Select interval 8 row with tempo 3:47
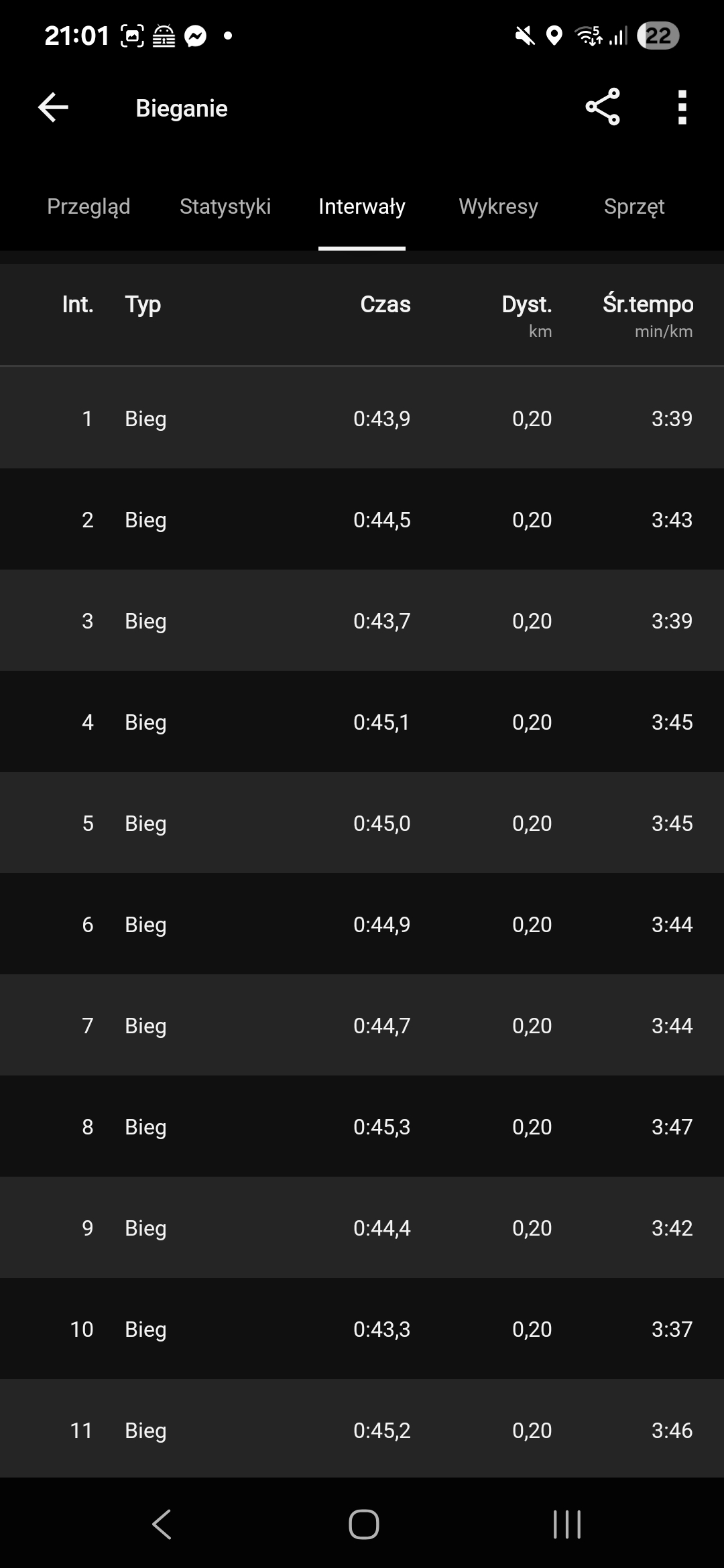The image size is (724, 1568). tap(362, 1127)
